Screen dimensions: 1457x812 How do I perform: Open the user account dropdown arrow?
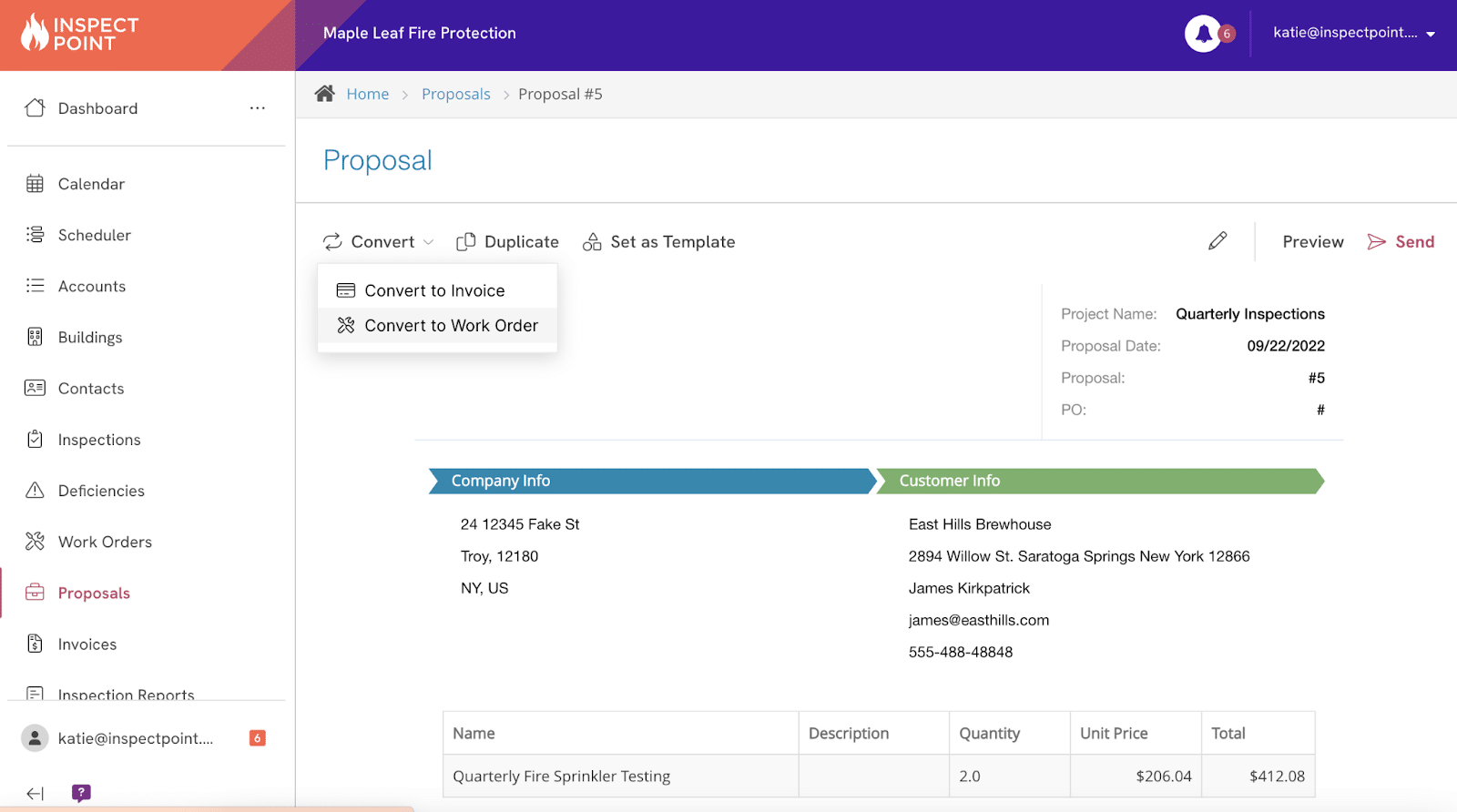(x=1431, y=34)
